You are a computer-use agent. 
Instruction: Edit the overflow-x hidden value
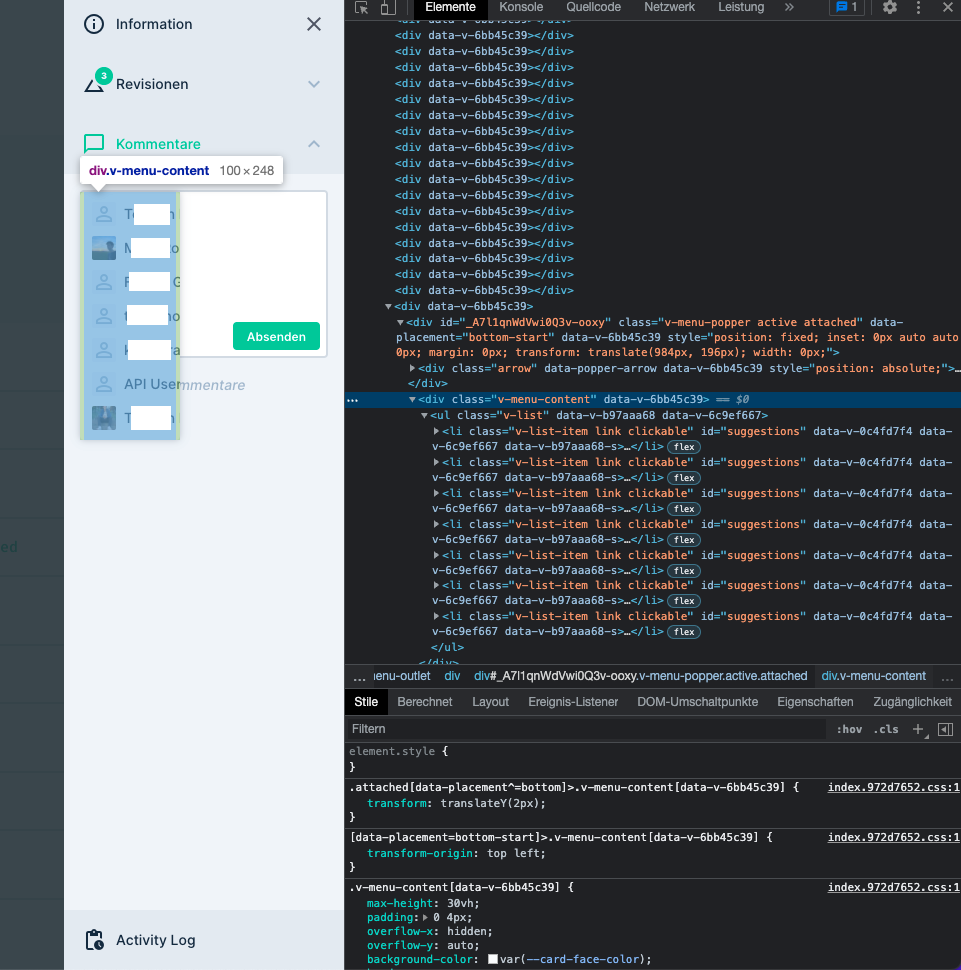click(x=467, y=932)
